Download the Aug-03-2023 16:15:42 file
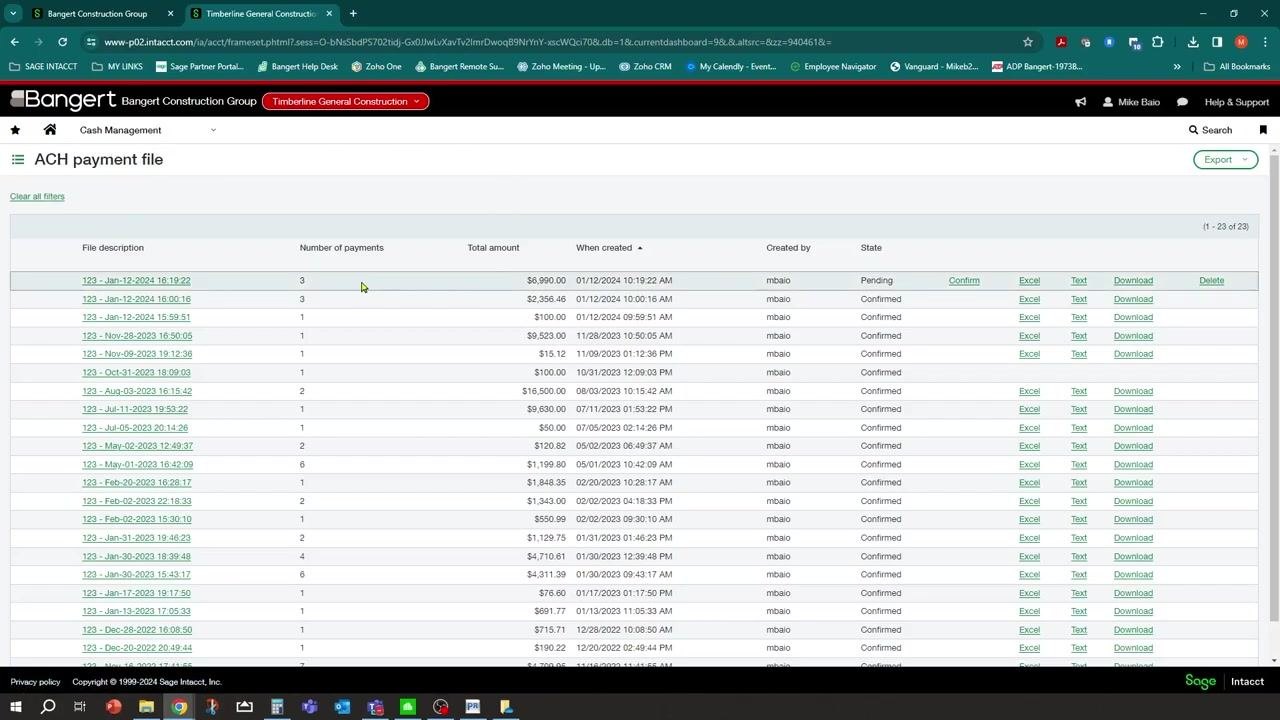 point(1133,391)
